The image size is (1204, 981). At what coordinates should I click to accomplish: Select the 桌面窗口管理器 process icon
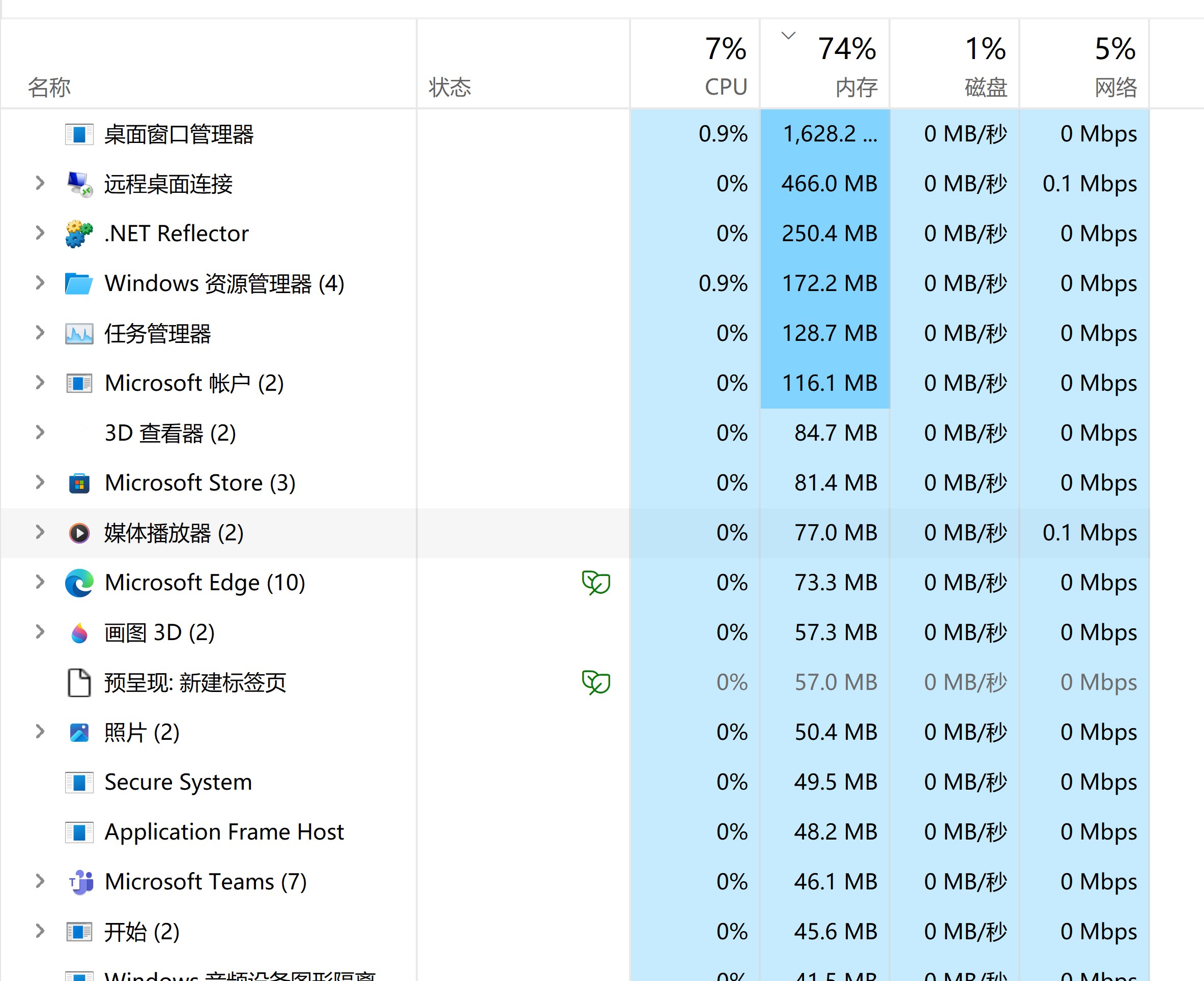[x=79, y=134]
